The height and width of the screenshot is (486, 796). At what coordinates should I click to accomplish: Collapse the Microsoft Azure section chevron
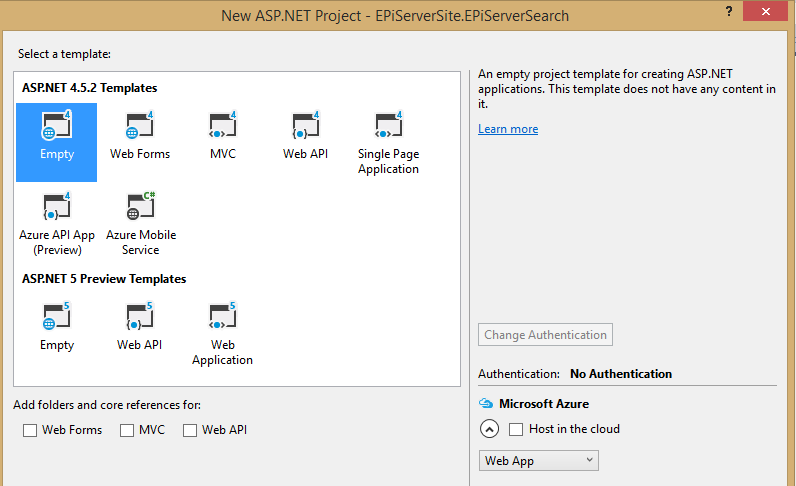(489, 429)
